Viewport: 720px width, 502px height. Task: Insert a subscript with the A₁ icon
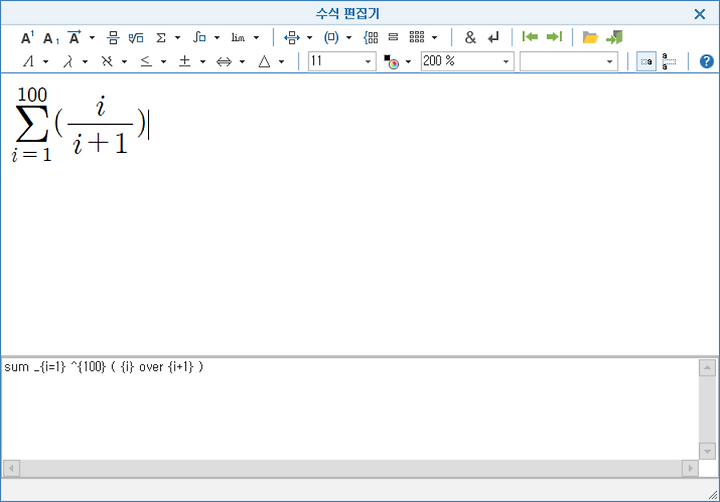[51, 38]
